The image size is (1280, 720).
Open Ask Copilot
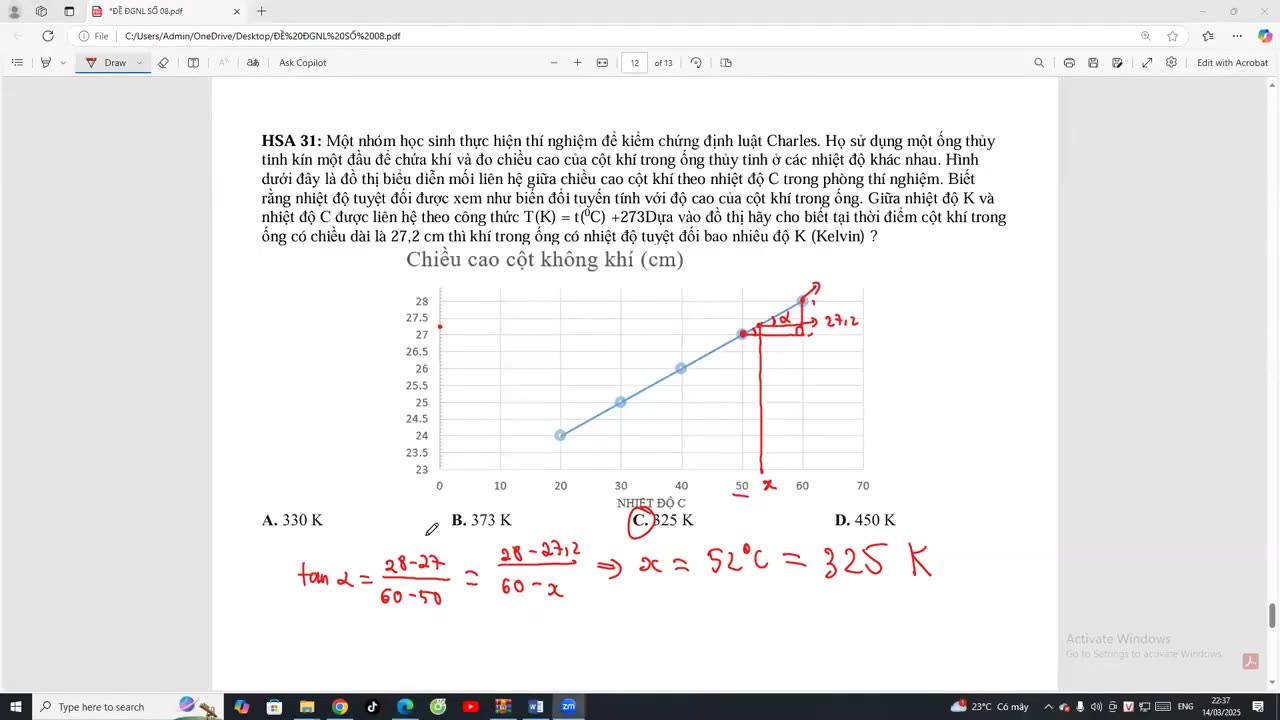coord(302,62)
